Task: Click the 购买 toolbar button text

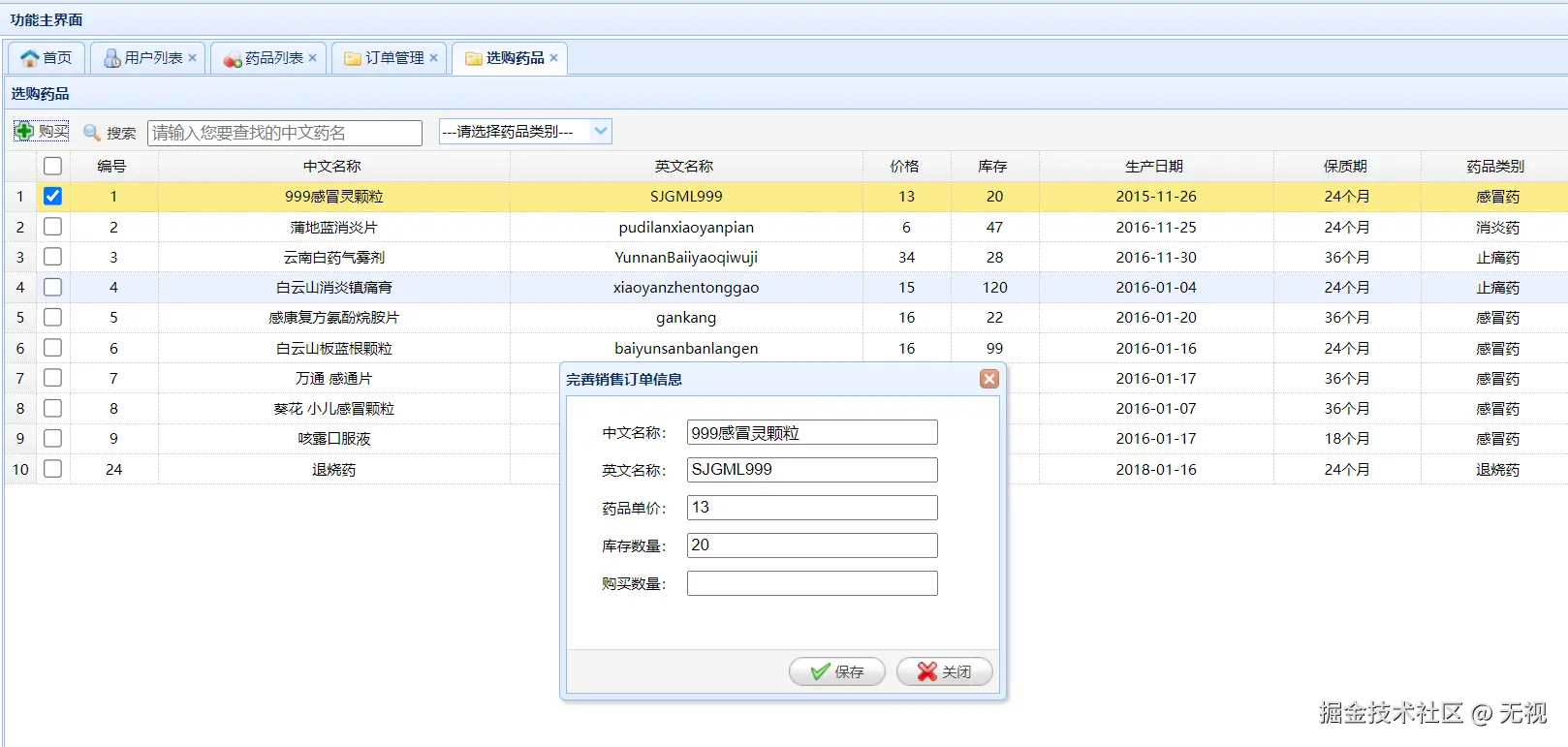Action: (53, 132)
